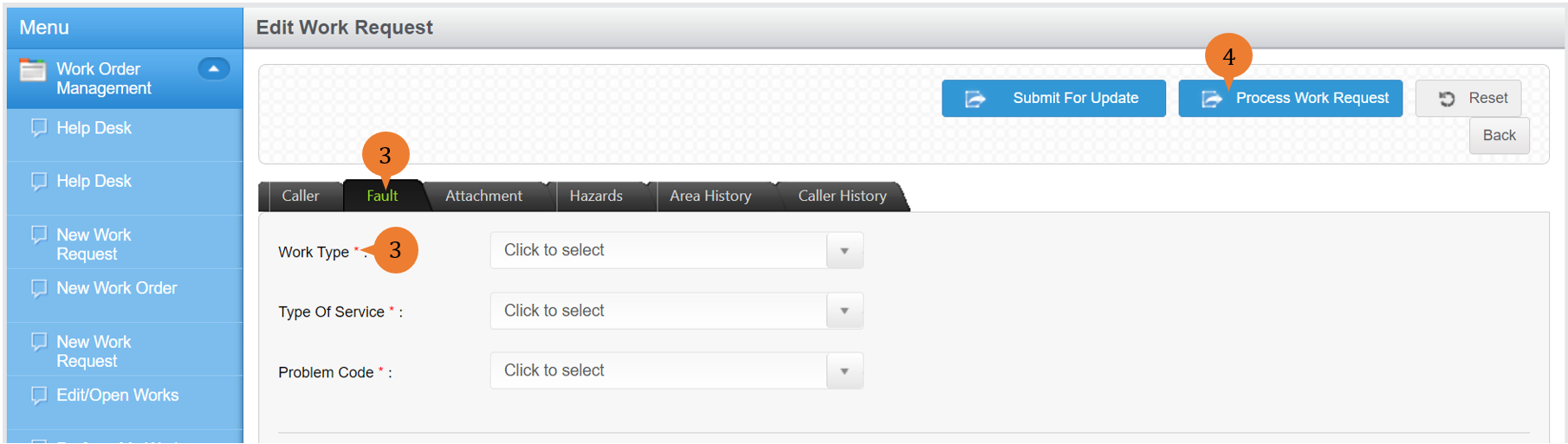Click the Submit For Update button
Viewport: 1568px width, 444px height.
pos(1053,99)
